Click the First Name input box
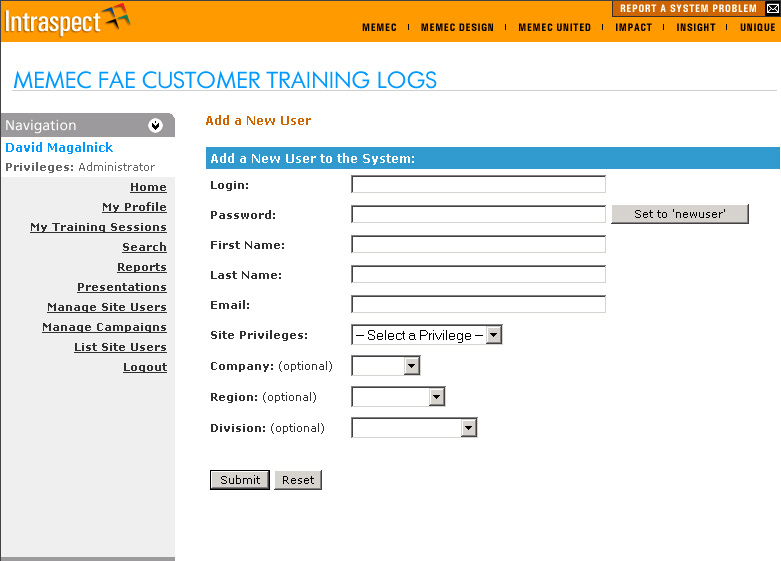Image resolution: width=781 pixels, height=561 pixels. (x=478, y=244)
